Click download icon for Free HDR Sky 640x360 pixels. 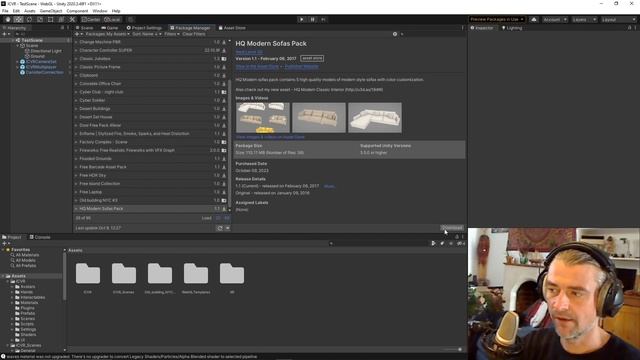click(x=224, y=176)
